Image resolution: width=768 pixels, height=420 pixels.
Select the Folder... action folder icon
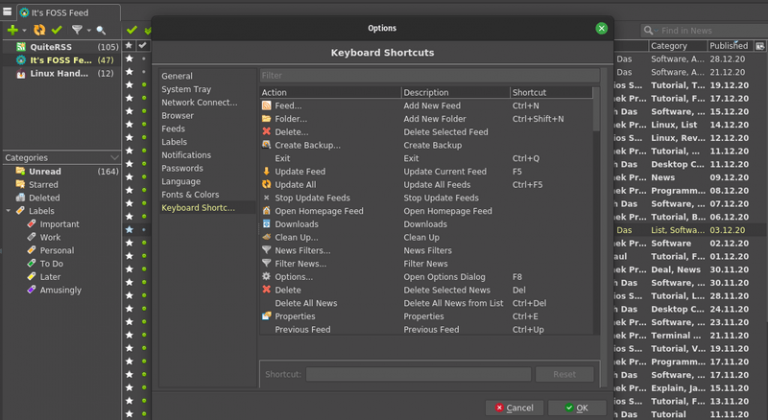click(266, 119)
